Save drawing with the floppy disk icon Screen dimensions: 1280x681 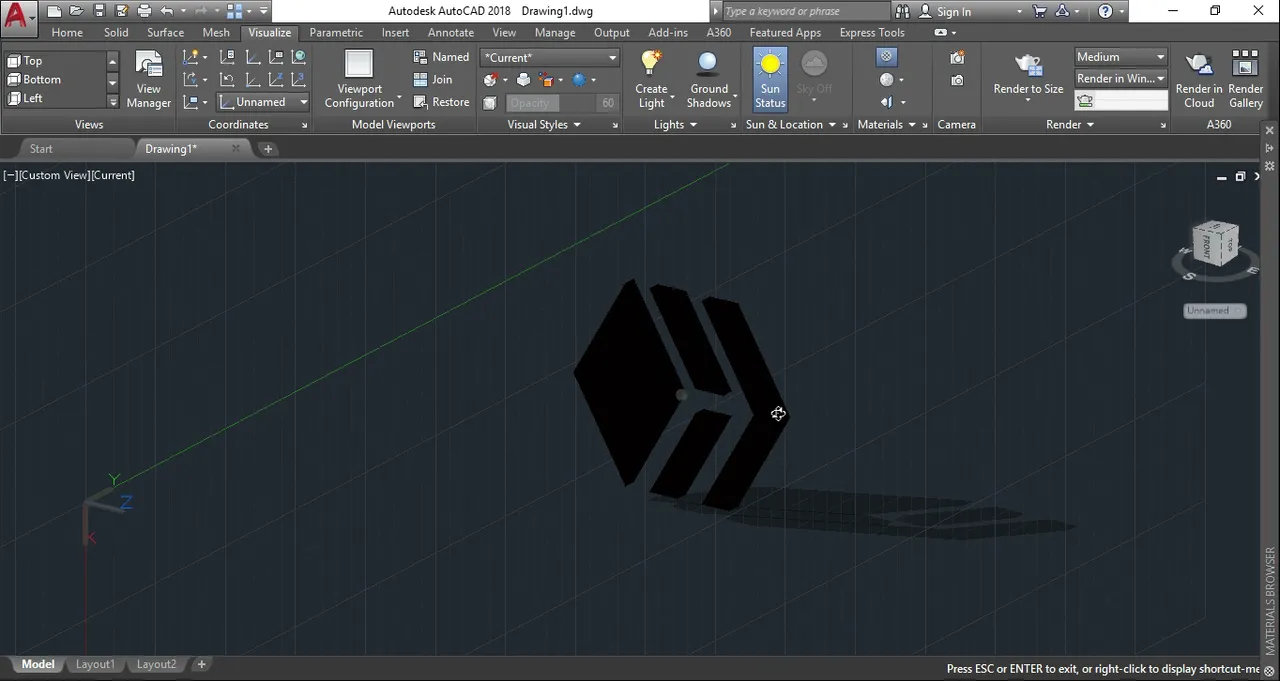(x=97, y=11)
